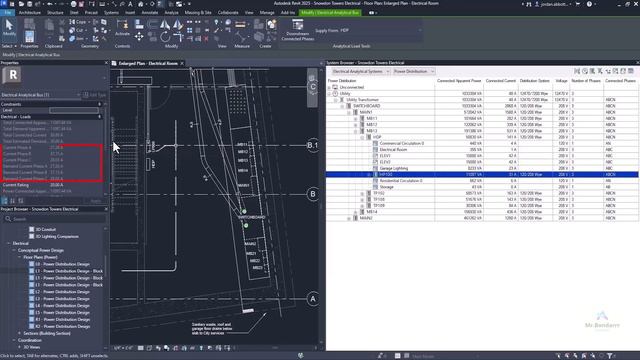This screenshot has width=640, height=360.
Task: Click the red Delete X tool
Action: click(206, 39)
